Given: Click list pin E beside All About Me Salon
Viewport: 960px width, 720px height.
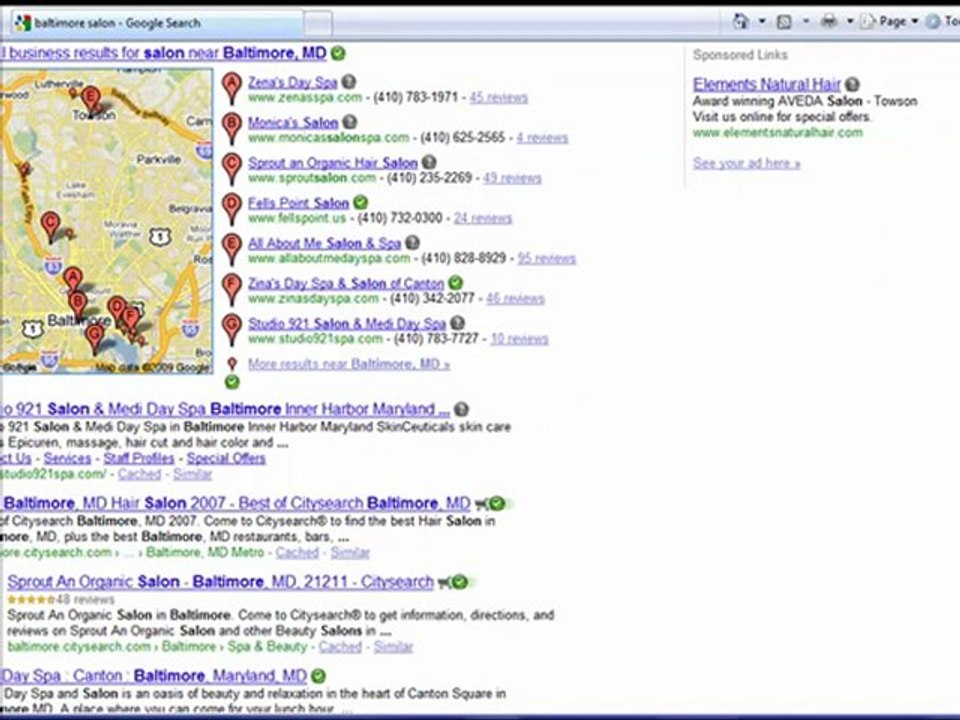Looking at the screenshot, I should point(231,249).
